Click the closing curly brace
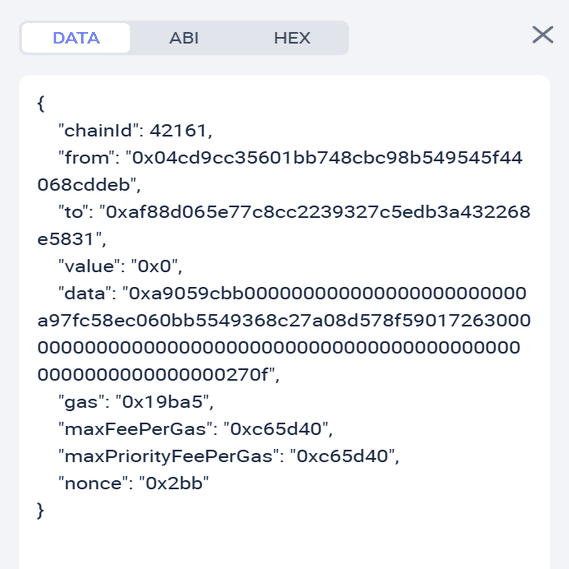The width and height of the screenshot is (569, 569). (x=41, y=511)
